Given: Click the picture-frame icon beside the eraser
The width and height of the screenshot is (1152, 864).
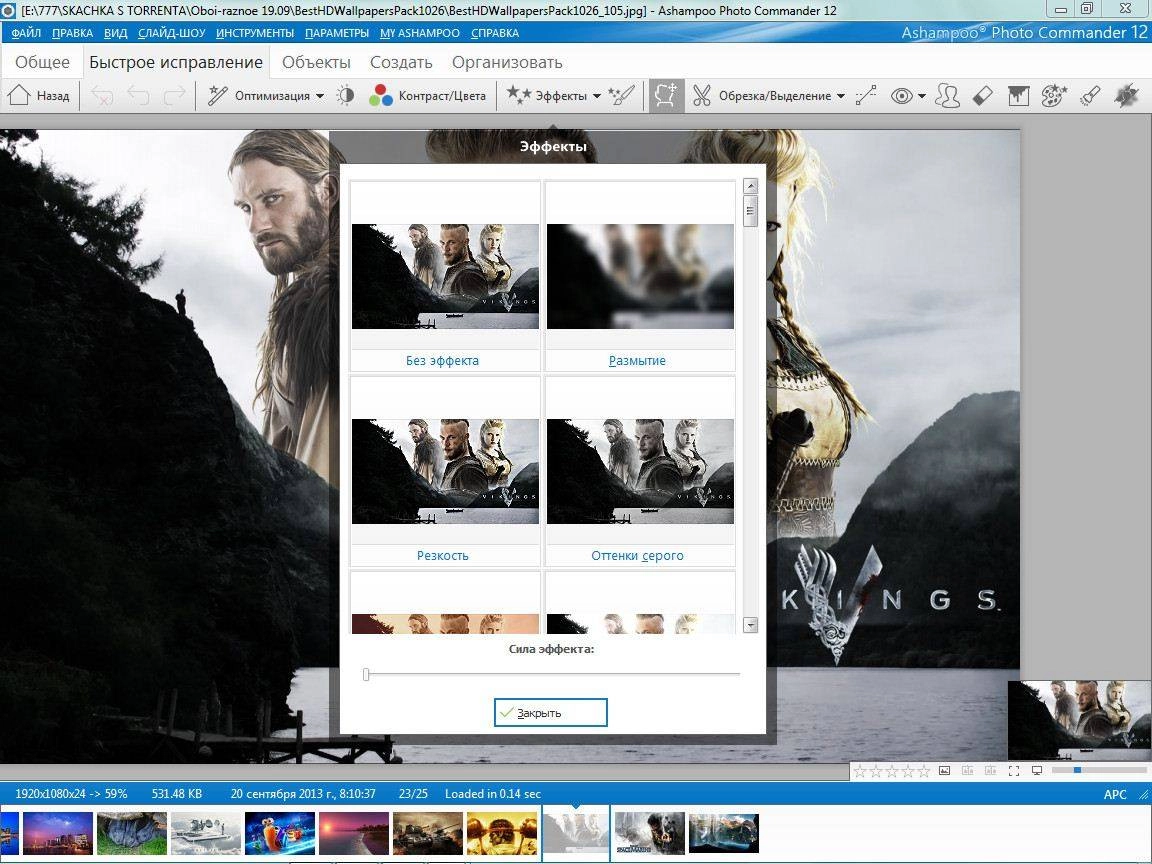Looking at the screenshot, I should coord(1018,96).
